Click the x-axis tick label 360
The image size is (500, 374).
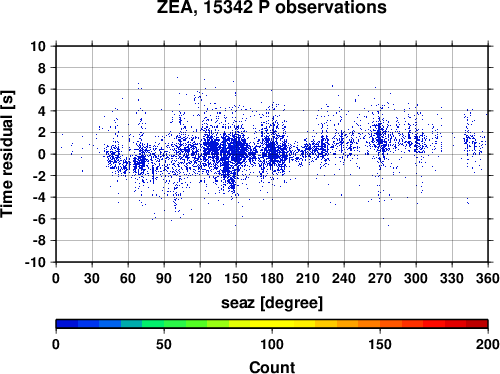[x=488, y=278]
